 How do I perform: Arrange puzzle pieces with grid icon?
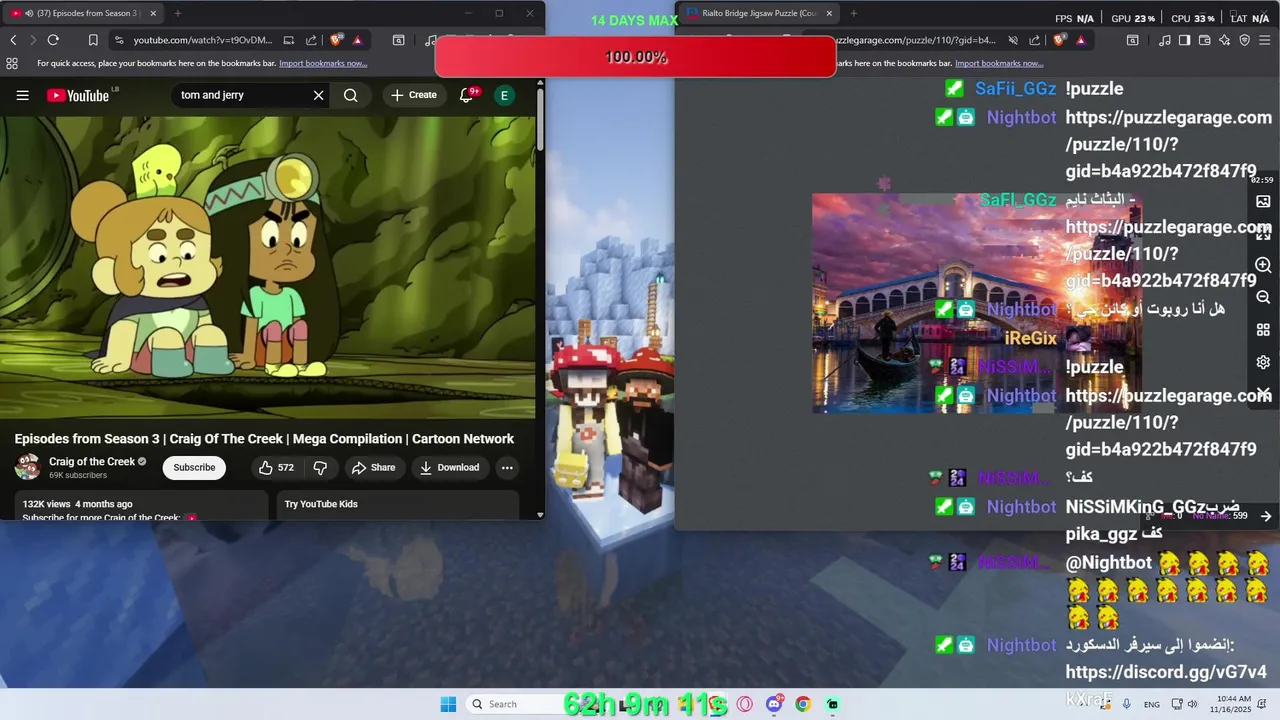(1263, 330)
